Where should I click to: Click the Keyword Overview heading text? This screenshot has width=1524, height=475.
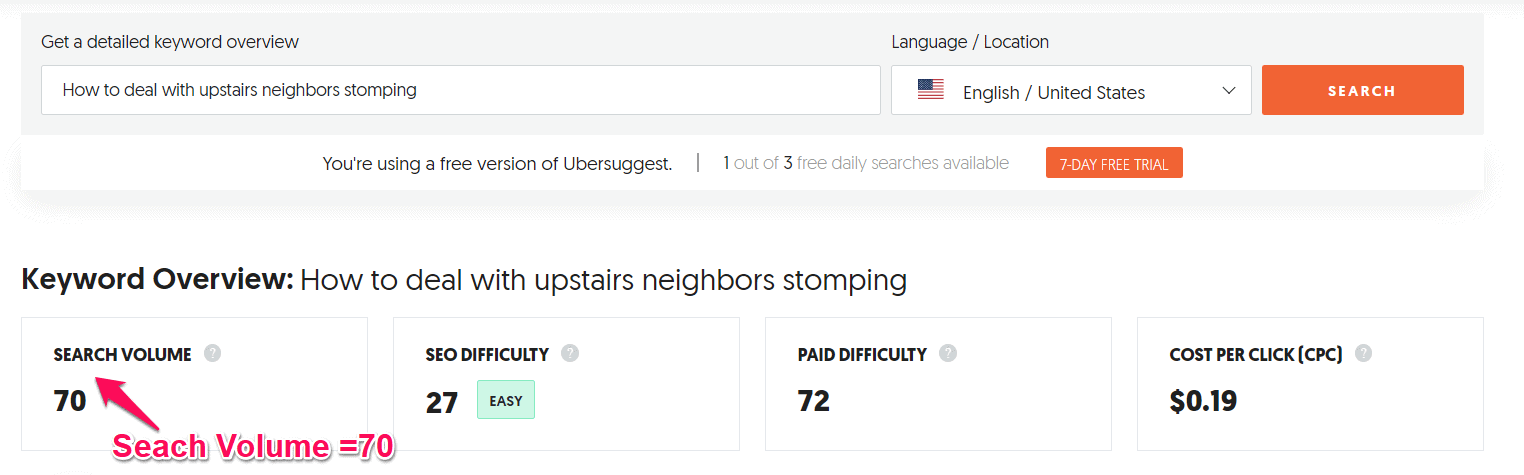tap(464, 280)
